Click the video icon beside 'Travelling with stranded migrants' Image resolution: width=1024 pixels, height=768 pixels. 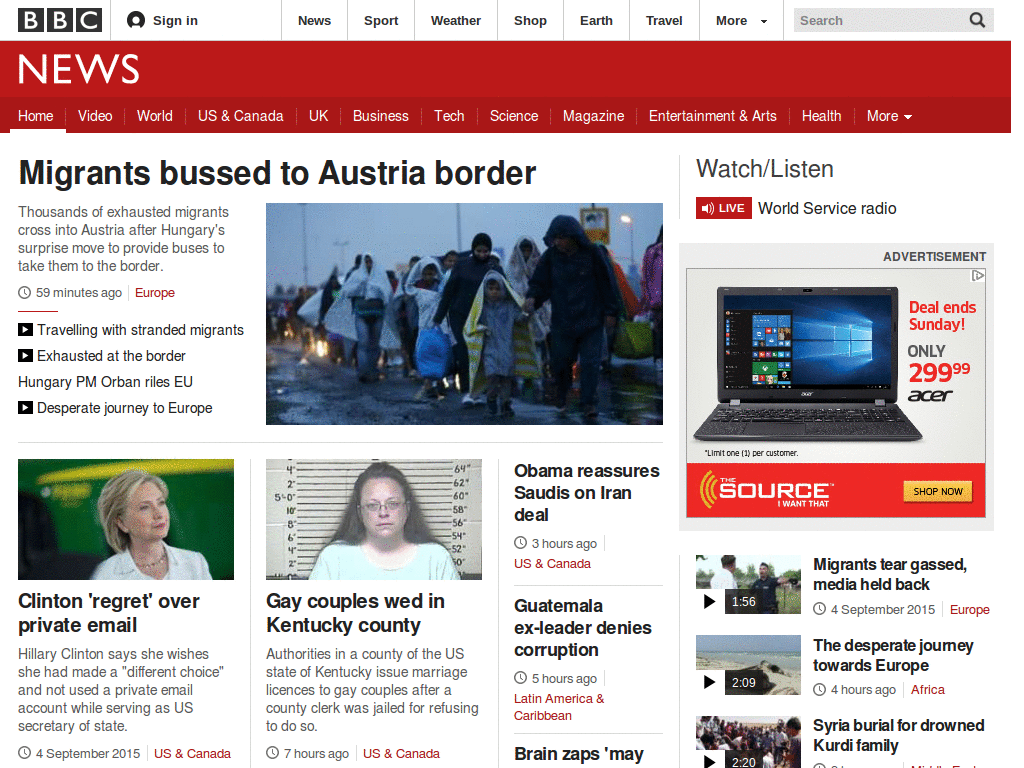coord(23,330)
